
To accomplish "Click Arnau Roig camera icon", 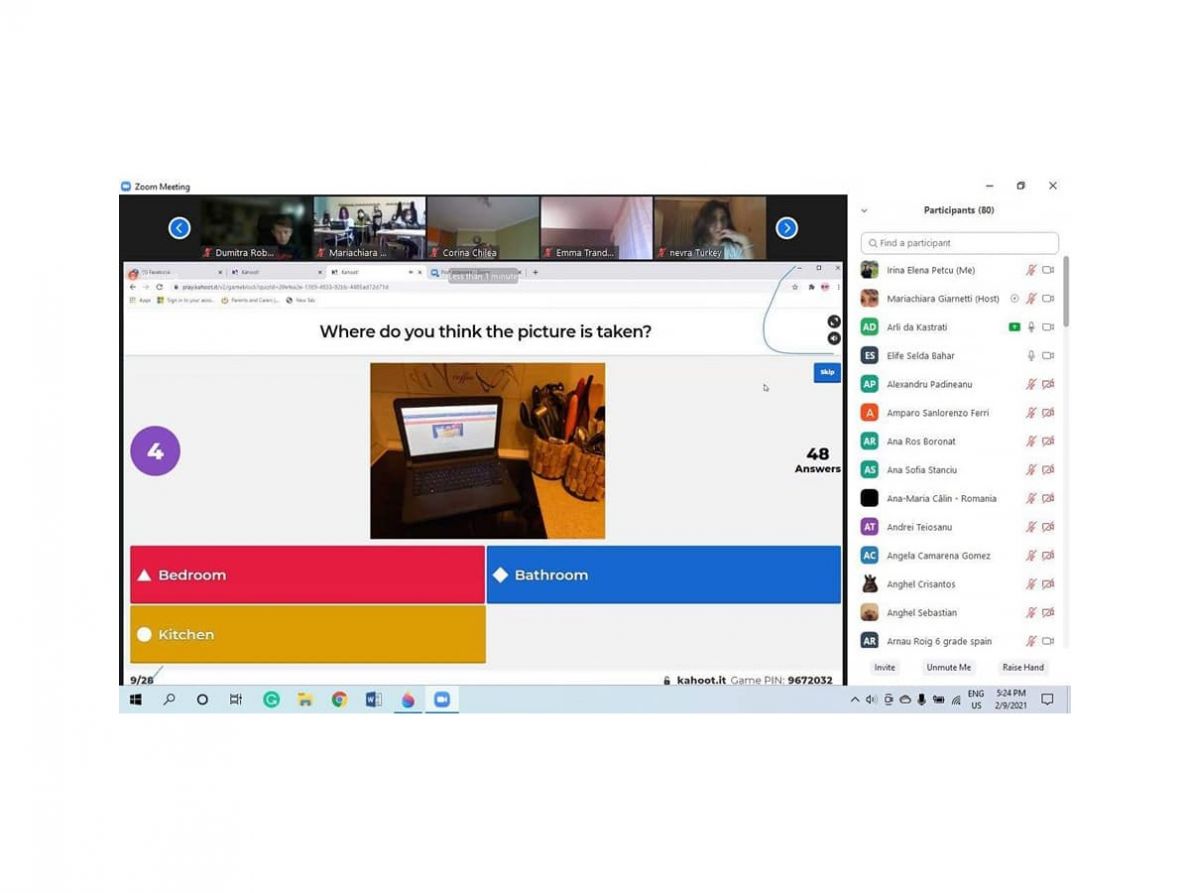I will pos(1048,641).
